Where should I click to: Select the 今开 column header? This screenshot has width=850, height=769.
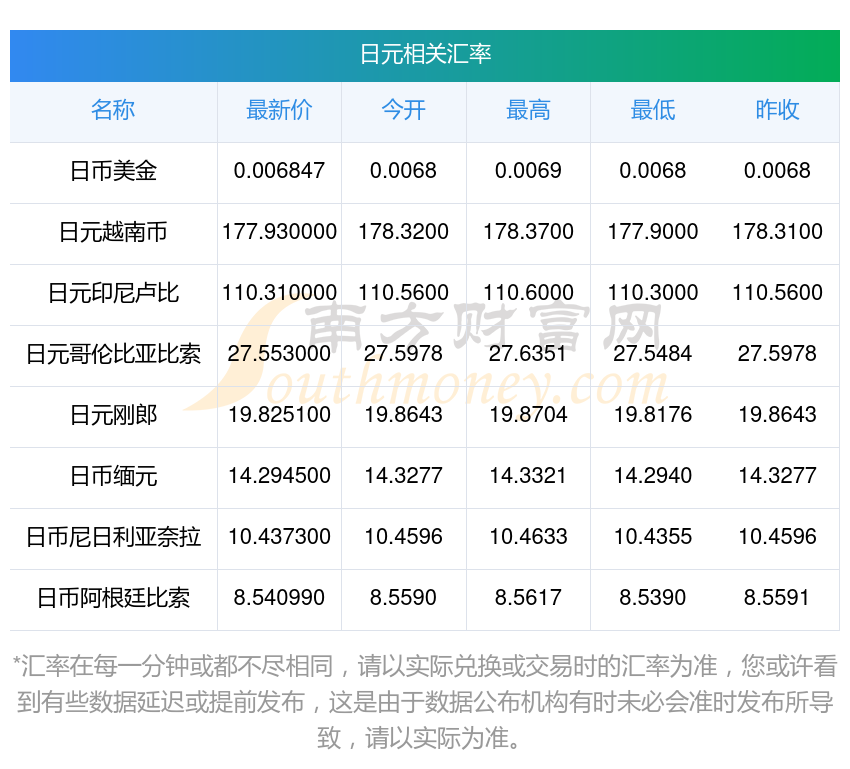click(x=403, y=110)
